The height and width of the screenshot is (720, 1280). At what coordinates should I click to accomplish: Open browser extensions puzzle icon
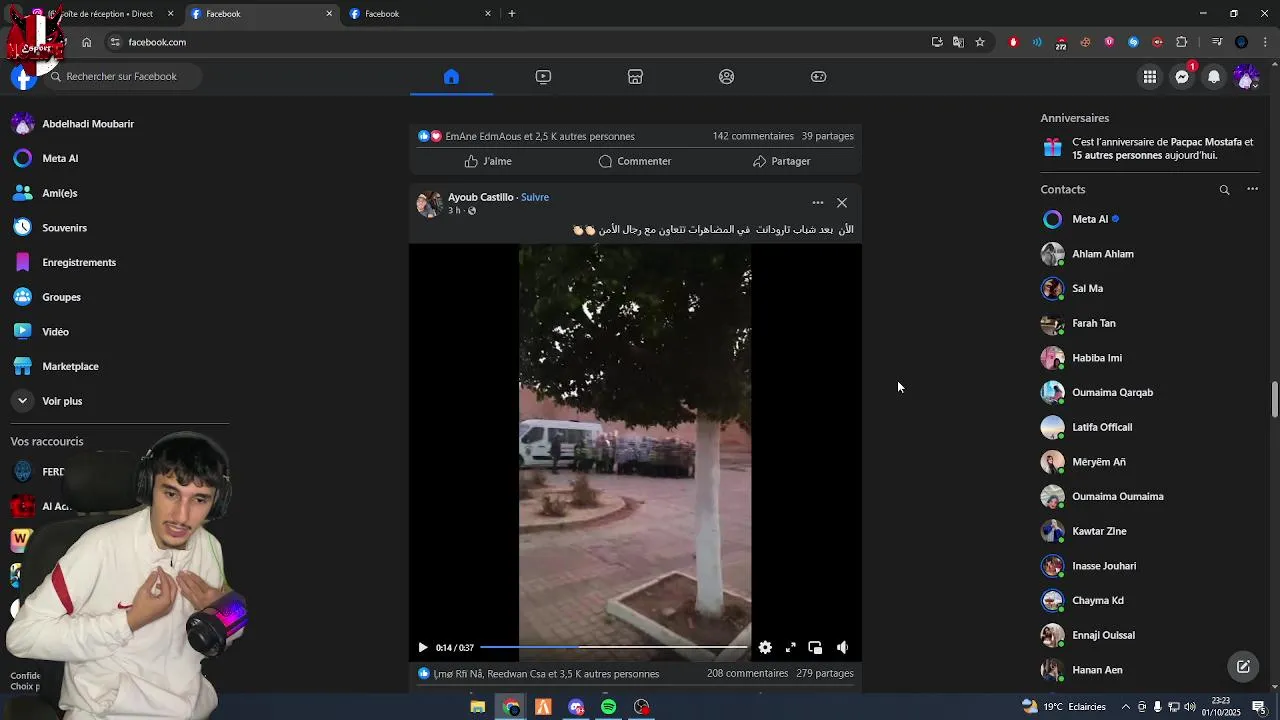[x=1182, y=42]
